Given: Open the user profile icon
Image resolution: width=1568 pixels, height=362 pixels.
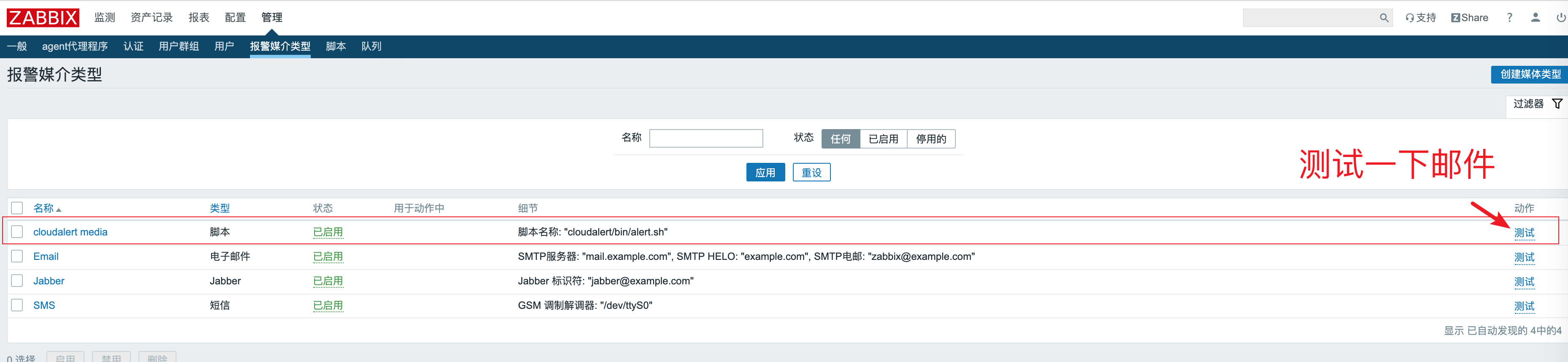Looking at the screenshot, I should click(1535, 18).
